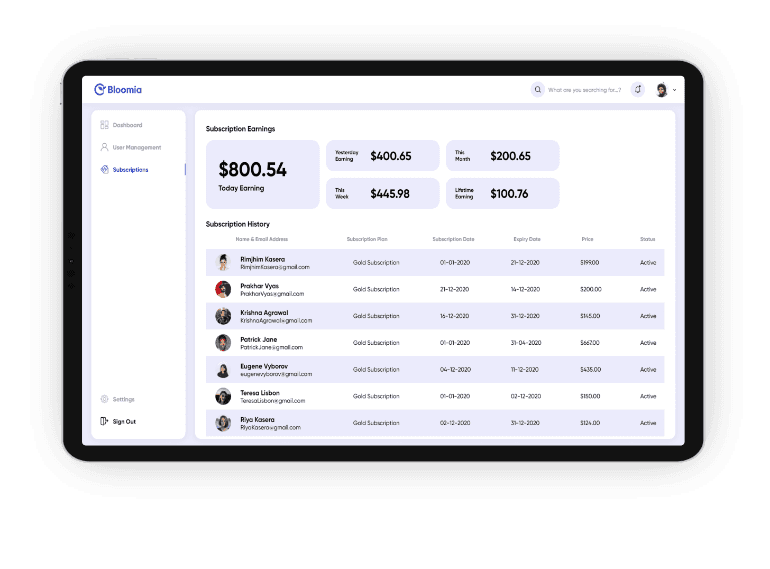
Task: Click Riya Kasera's avatar
Action: (x=223, y=423)
